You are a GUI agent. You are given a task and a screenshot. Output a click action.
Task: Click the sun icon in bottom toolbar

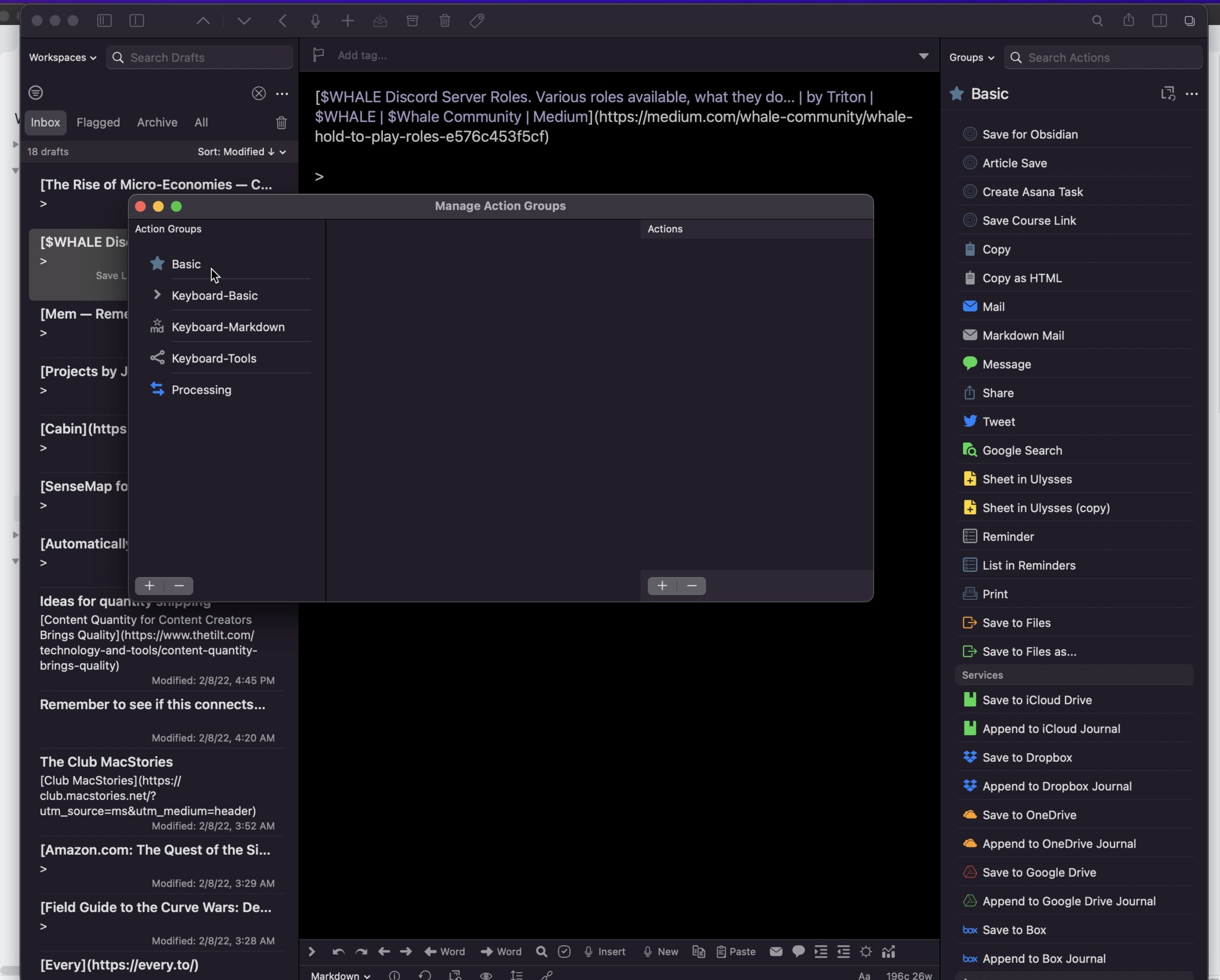866,952
